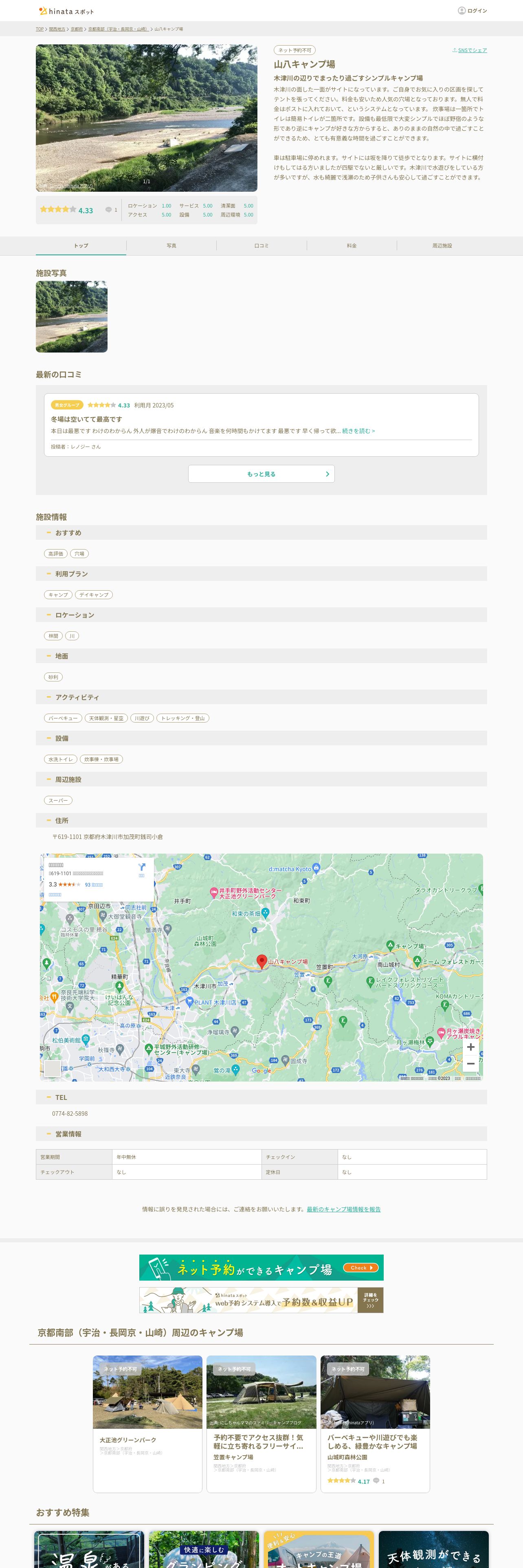Select the 水洗トイレ tag
Viewport: 523px width, 1568px height.
60,759
